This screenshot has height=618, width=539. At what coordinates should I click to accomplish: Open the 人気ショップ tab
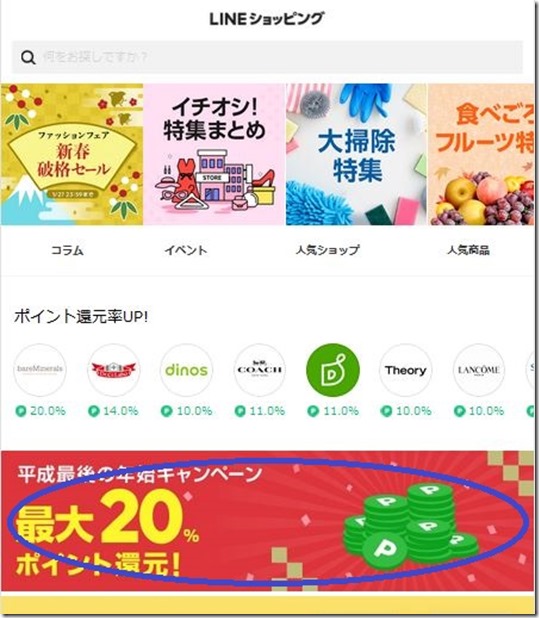pyautogui.click(x=328, y=250)
